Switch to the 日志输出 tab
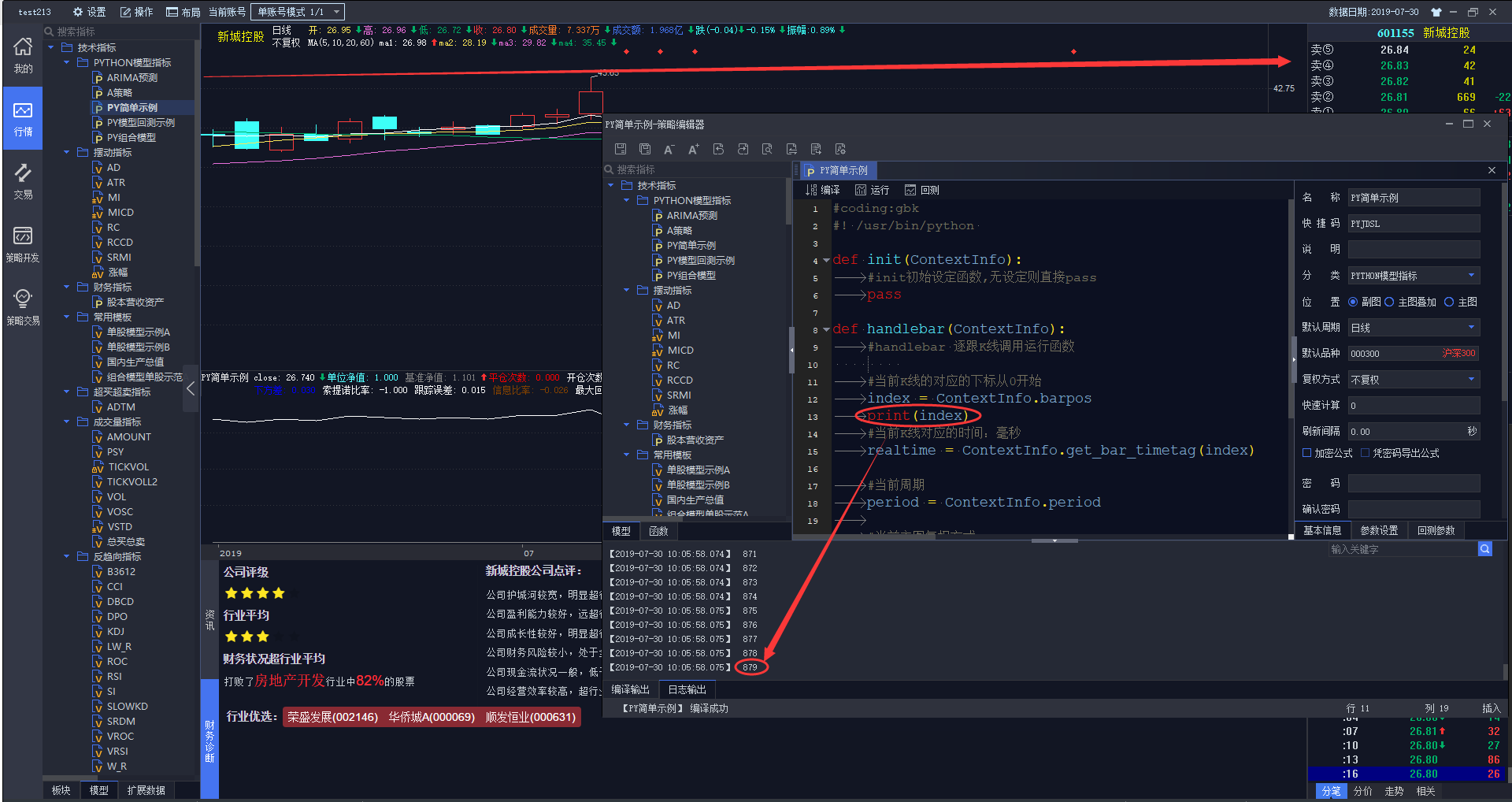The height and width of the screenshot is (802, 1512). coord(687,689)
